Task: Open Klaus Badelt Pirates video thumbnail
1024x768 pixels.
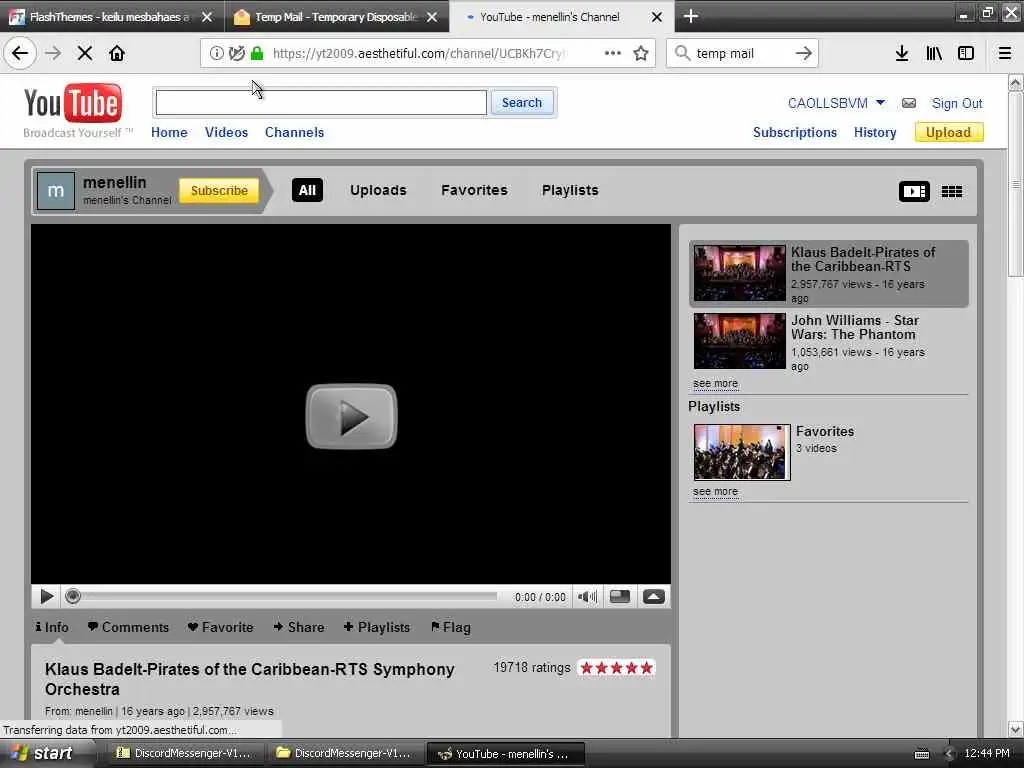Action: point(739,273)
